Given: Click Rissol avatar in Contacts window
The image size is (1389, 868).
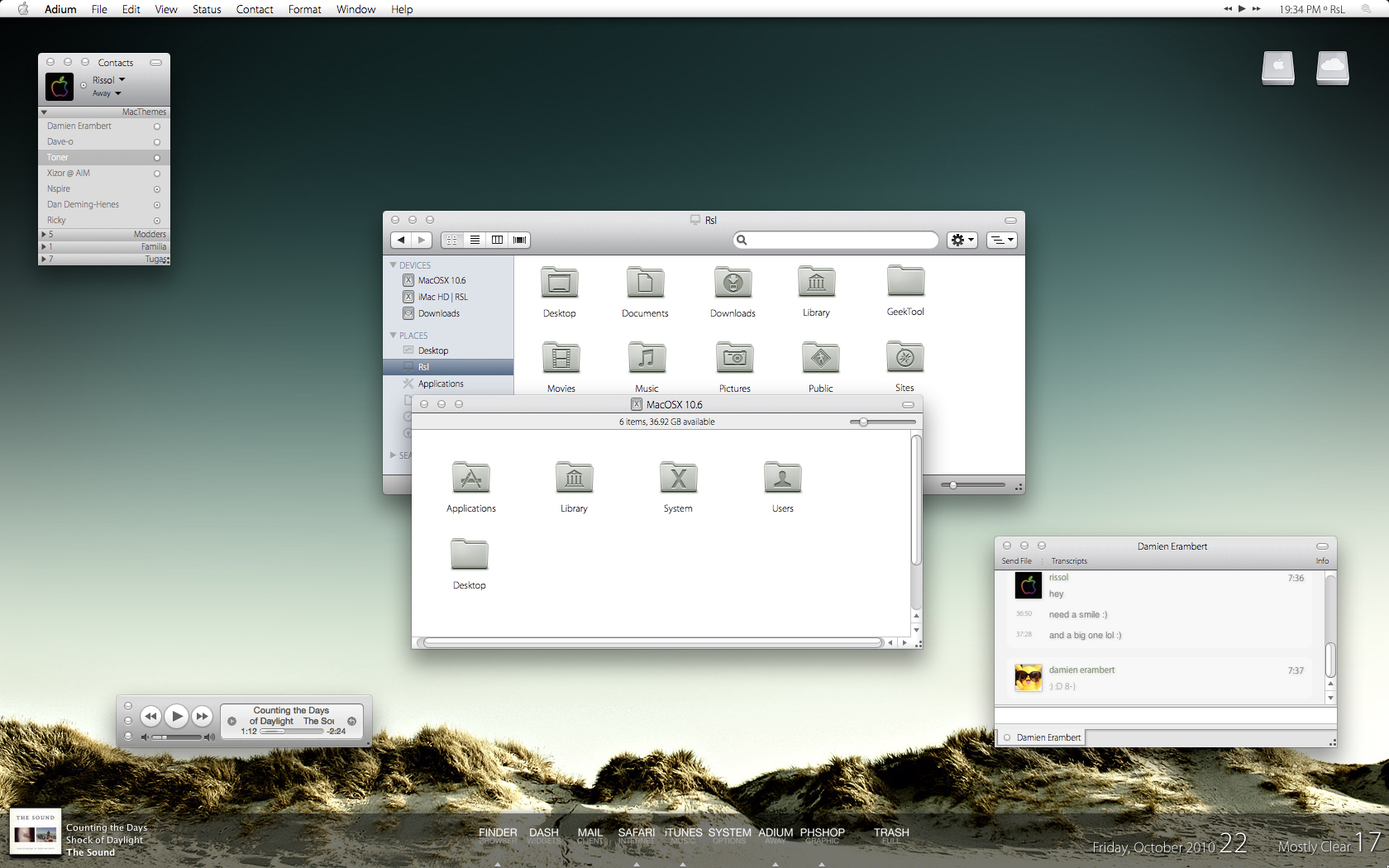Looking at the screenshot, I should [60, 87].
